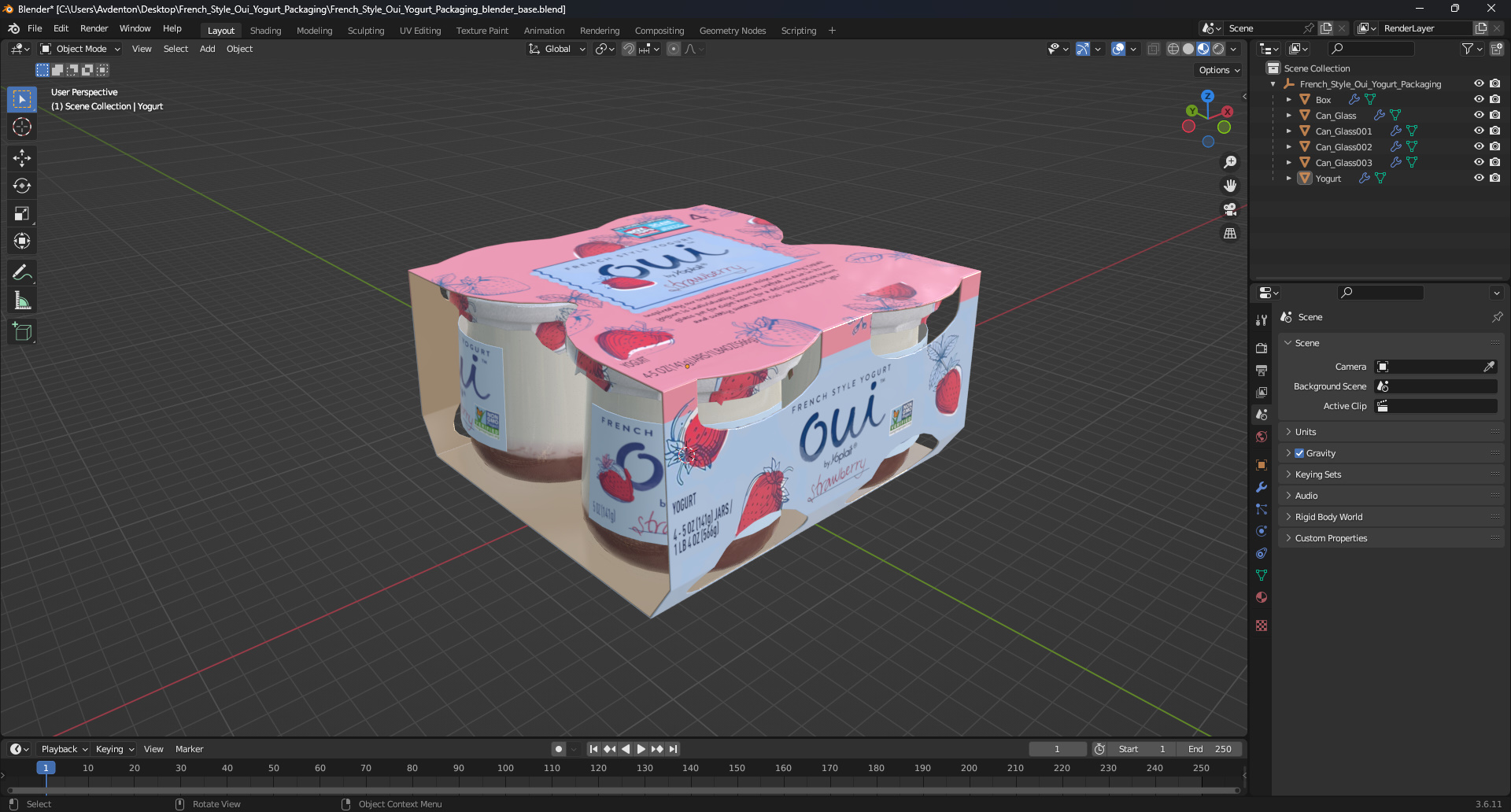This screenshot has height=812, width=1511.
Task: Open the Texture properties tab
Action: (x=1262, y=626)
